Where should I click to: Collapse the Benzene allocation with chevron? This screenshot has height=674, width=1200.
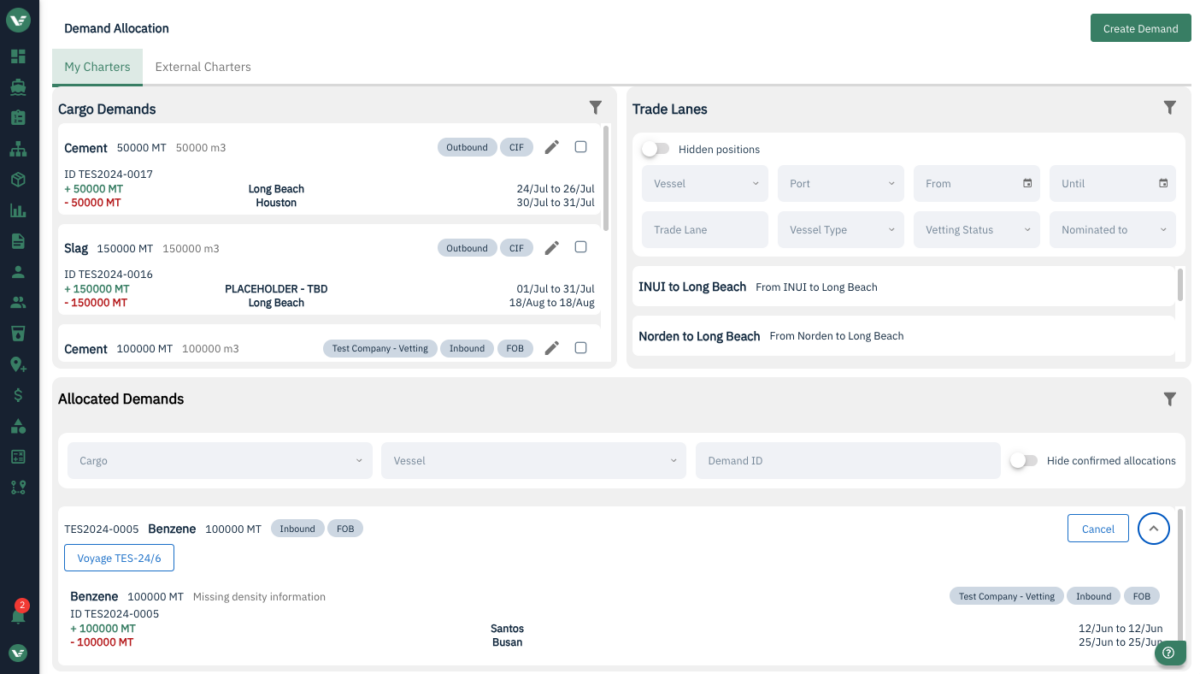[1153, 529]
